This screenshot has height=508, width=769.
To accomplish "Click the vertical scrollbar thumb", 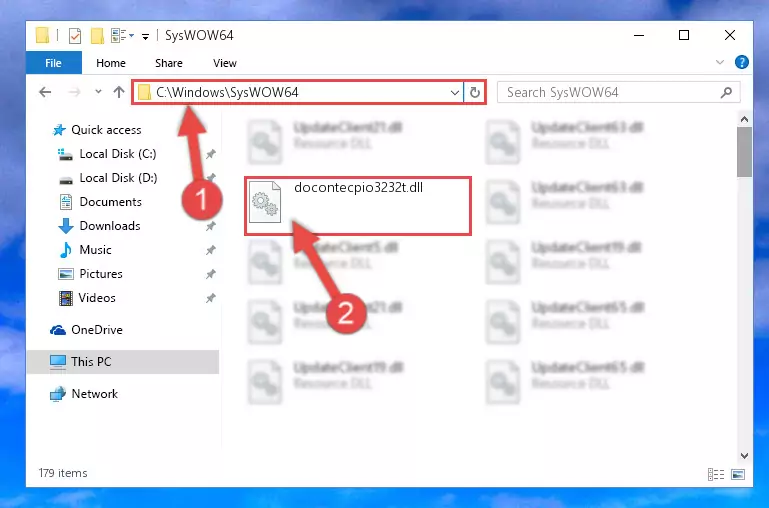I will pyautogui.click(x=744, y=152).
